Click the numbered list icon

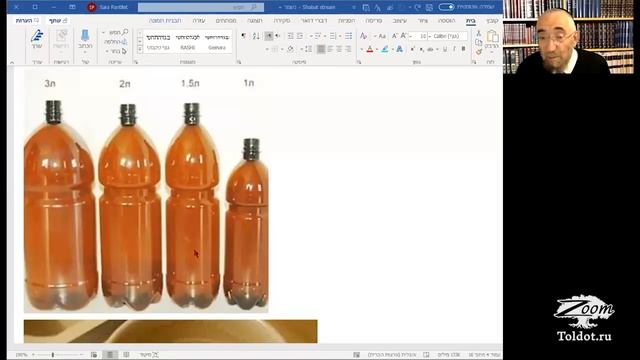[x=333, y=36]
